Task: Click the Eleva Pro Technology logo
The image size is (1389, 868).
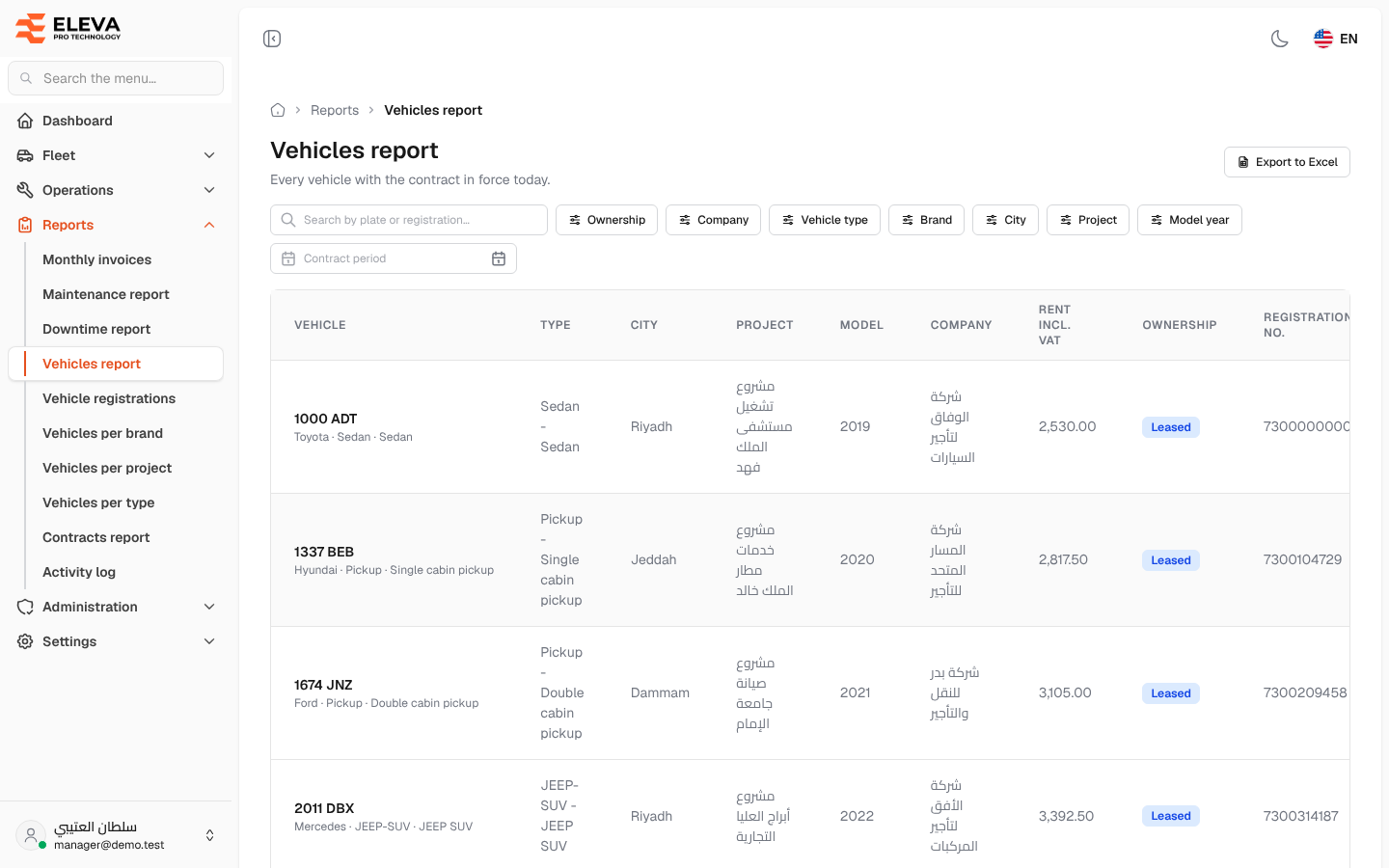Action: (x=68, y=28)
